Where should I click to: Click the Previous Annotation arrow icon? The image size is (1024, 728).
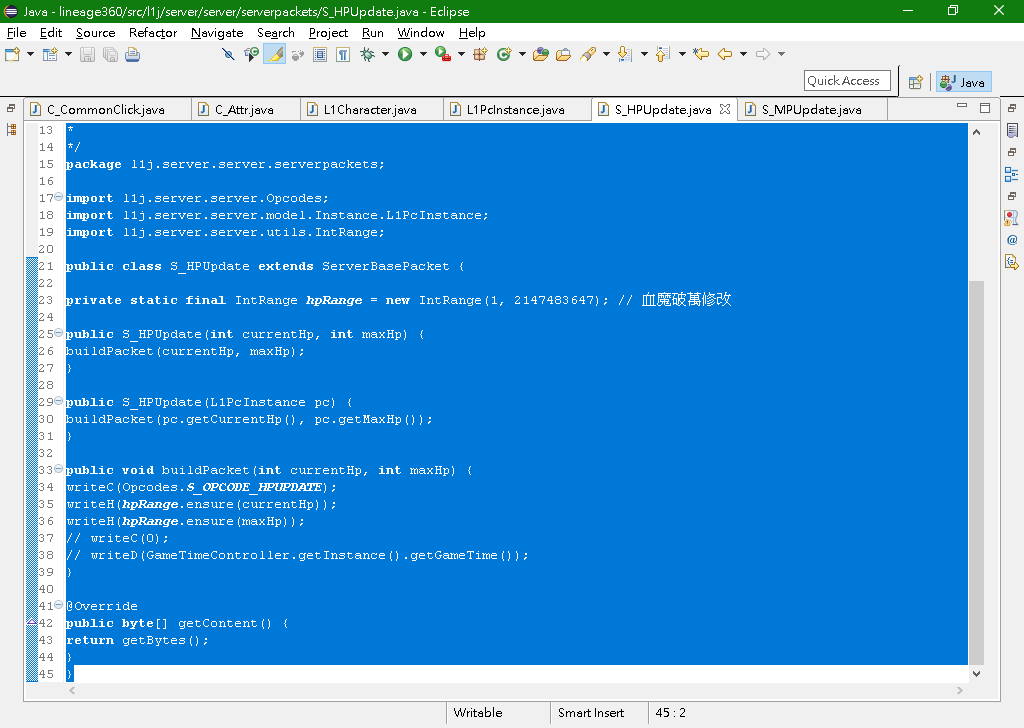663,54
